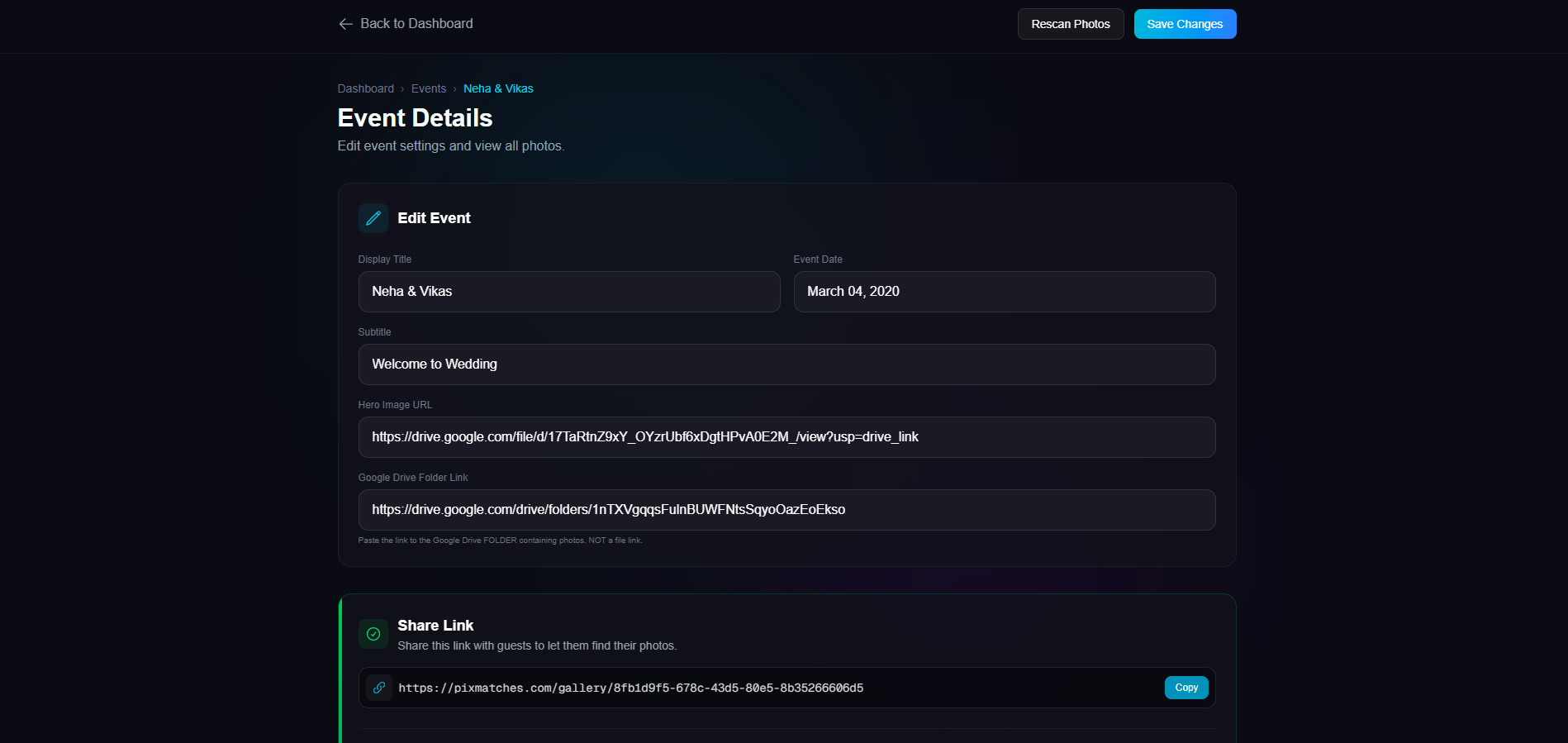Click the pencil icon beside Edit Event
The width and height of the screenshot is (1568, 743).
pyautogui.click(x=373, y=218)
